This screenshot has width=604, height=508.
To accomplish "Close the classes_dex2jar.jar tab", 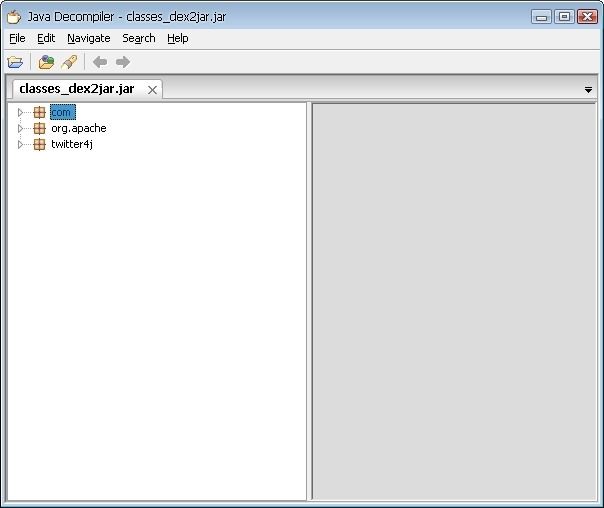I will [x=153, y=90].
